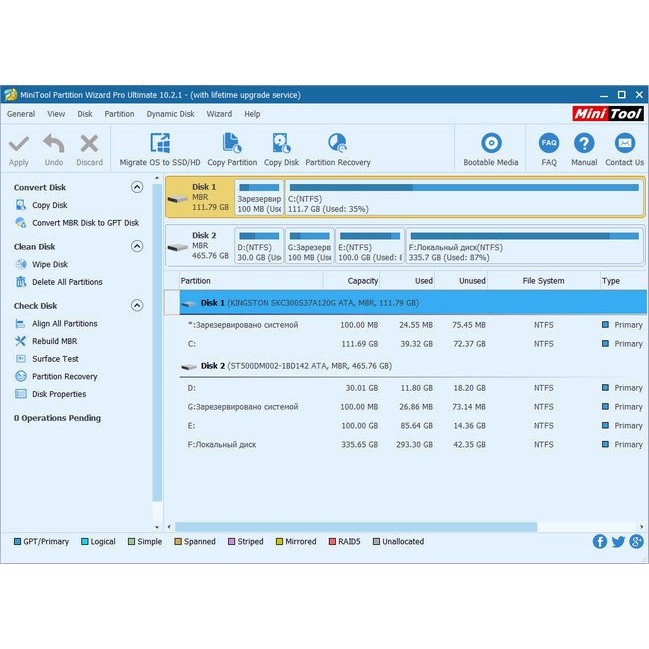This screenshot has height=649, width=649.
Task: Choose Delete All Partitions in the sidebar
Action: (67, 282)
